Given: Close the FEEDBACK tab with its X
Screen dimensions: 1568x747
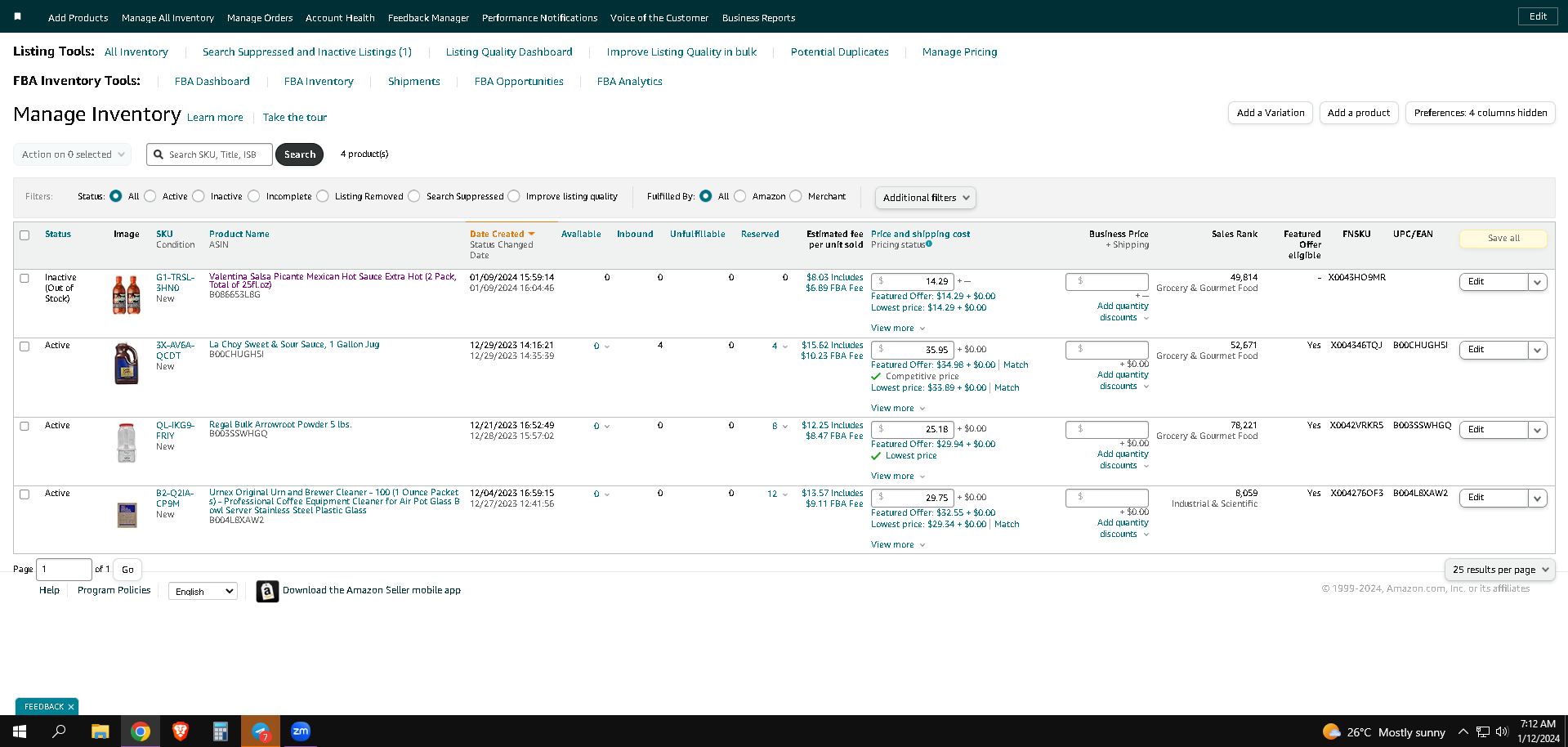Looking at the screenshot, I should pos(71,707).
